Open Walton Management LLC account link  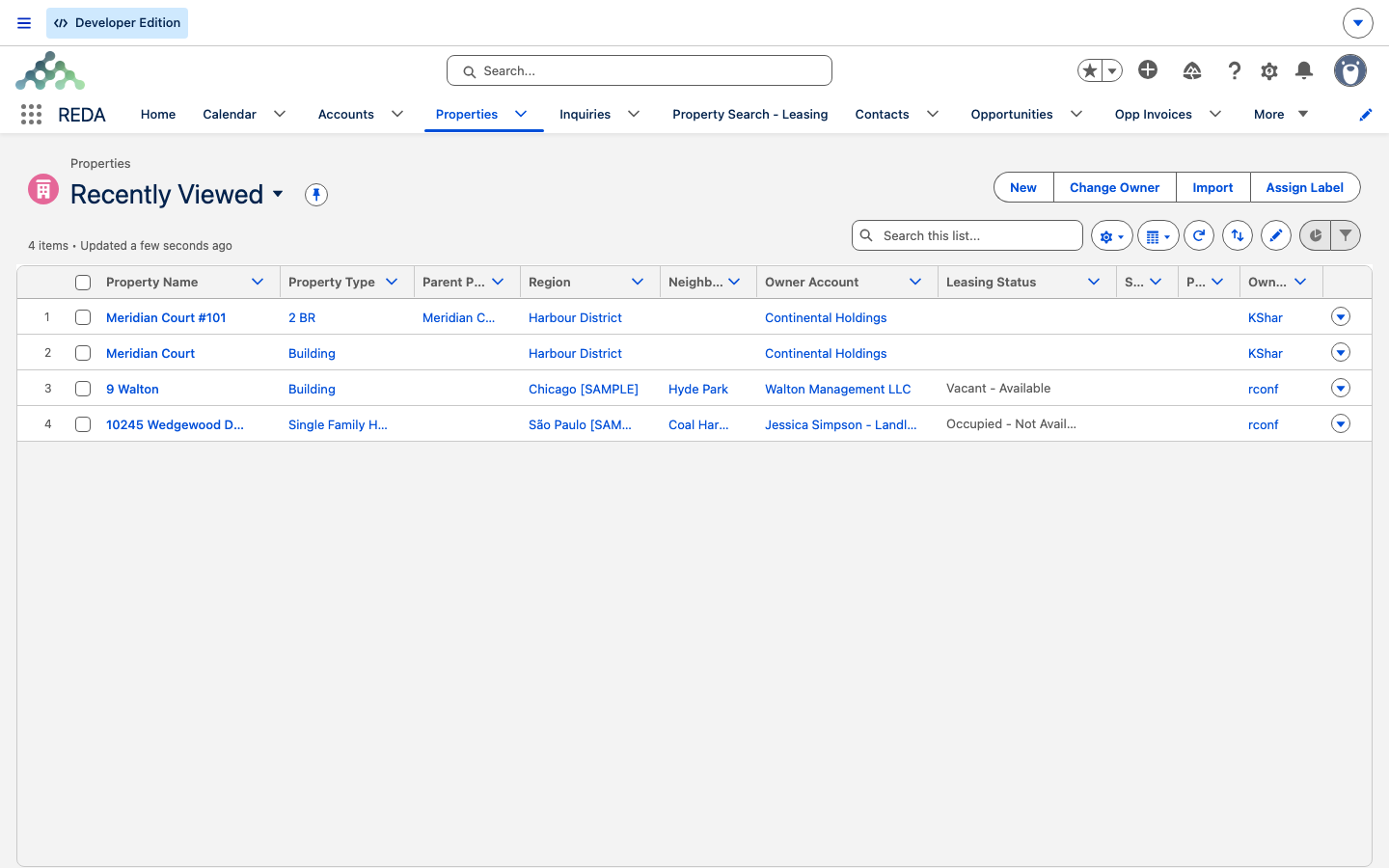coord(837,389)
